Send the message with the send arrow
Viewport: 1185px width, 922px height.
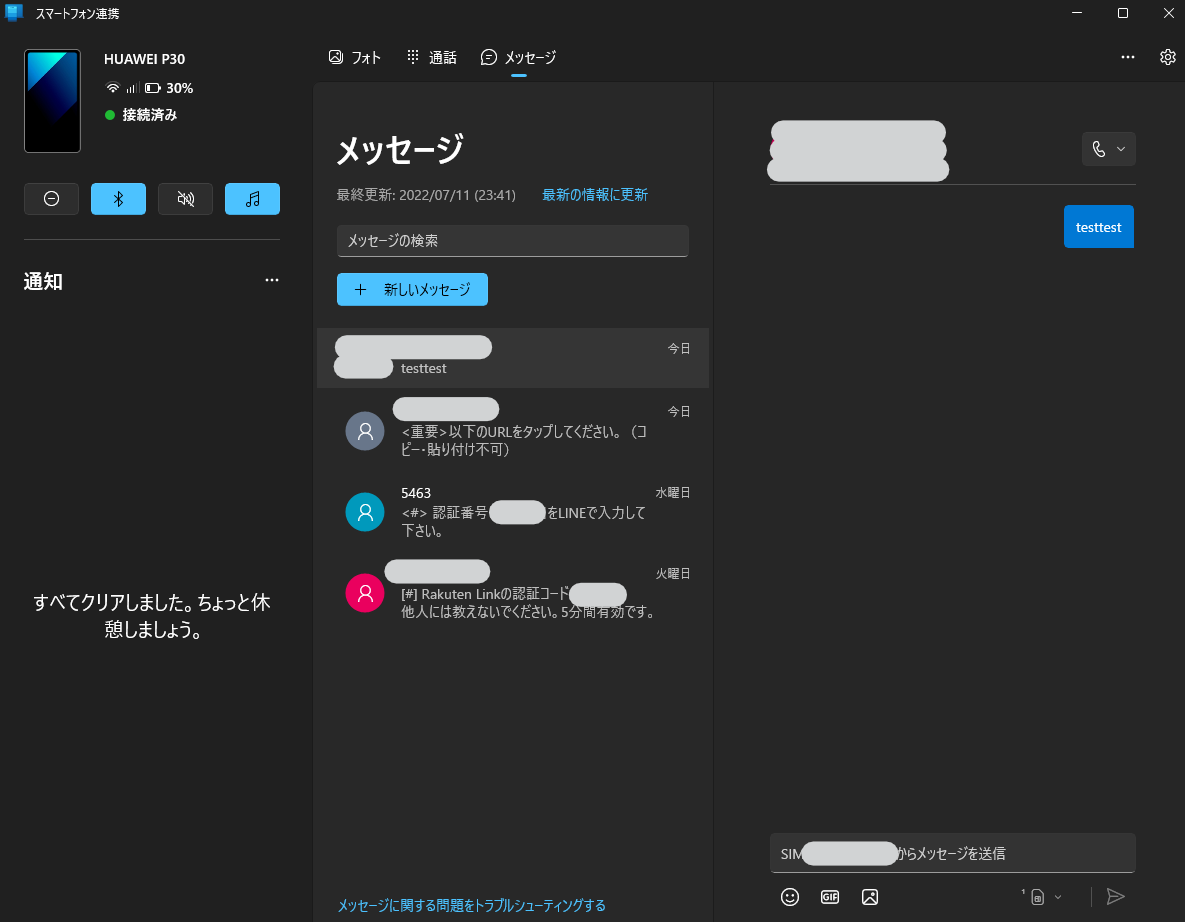(x=1115, y=897)
